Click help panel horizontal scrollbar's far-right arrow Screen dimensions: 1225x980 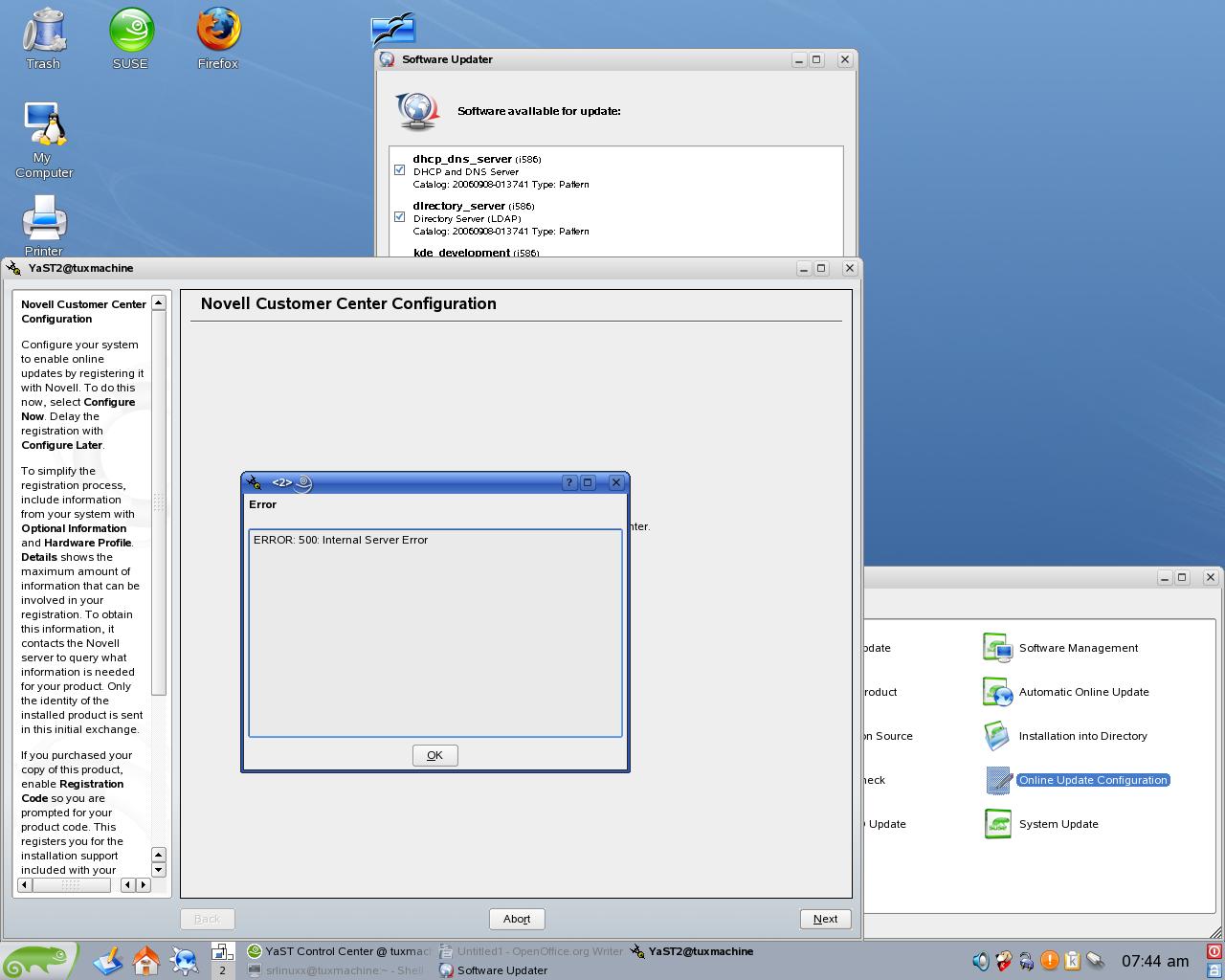[x=144, y=885]
